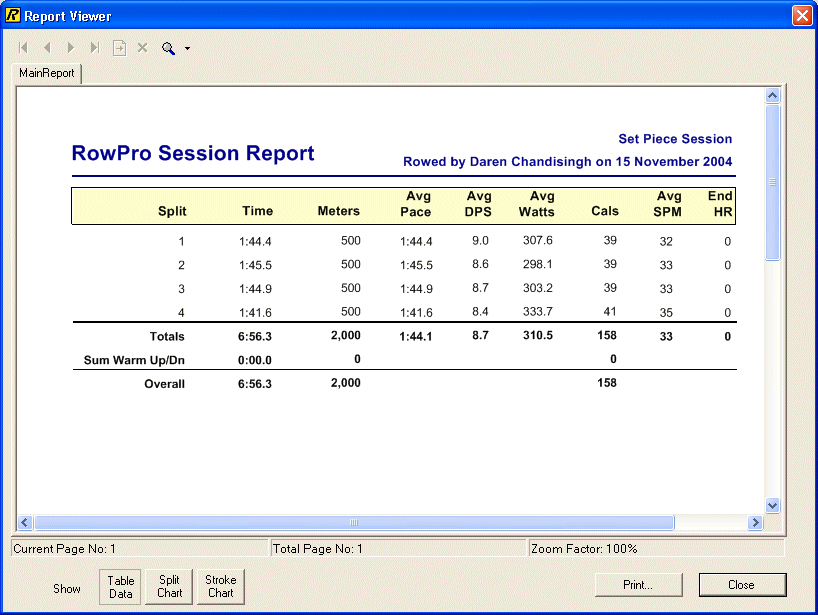
Task: Select the MainReport tab
Action: (46, 73)
